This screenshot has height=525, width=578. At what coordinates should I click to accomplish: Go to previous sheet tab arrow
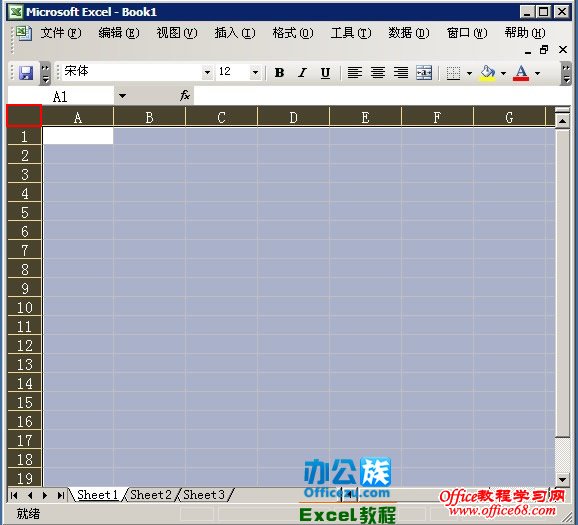point(30,495)
